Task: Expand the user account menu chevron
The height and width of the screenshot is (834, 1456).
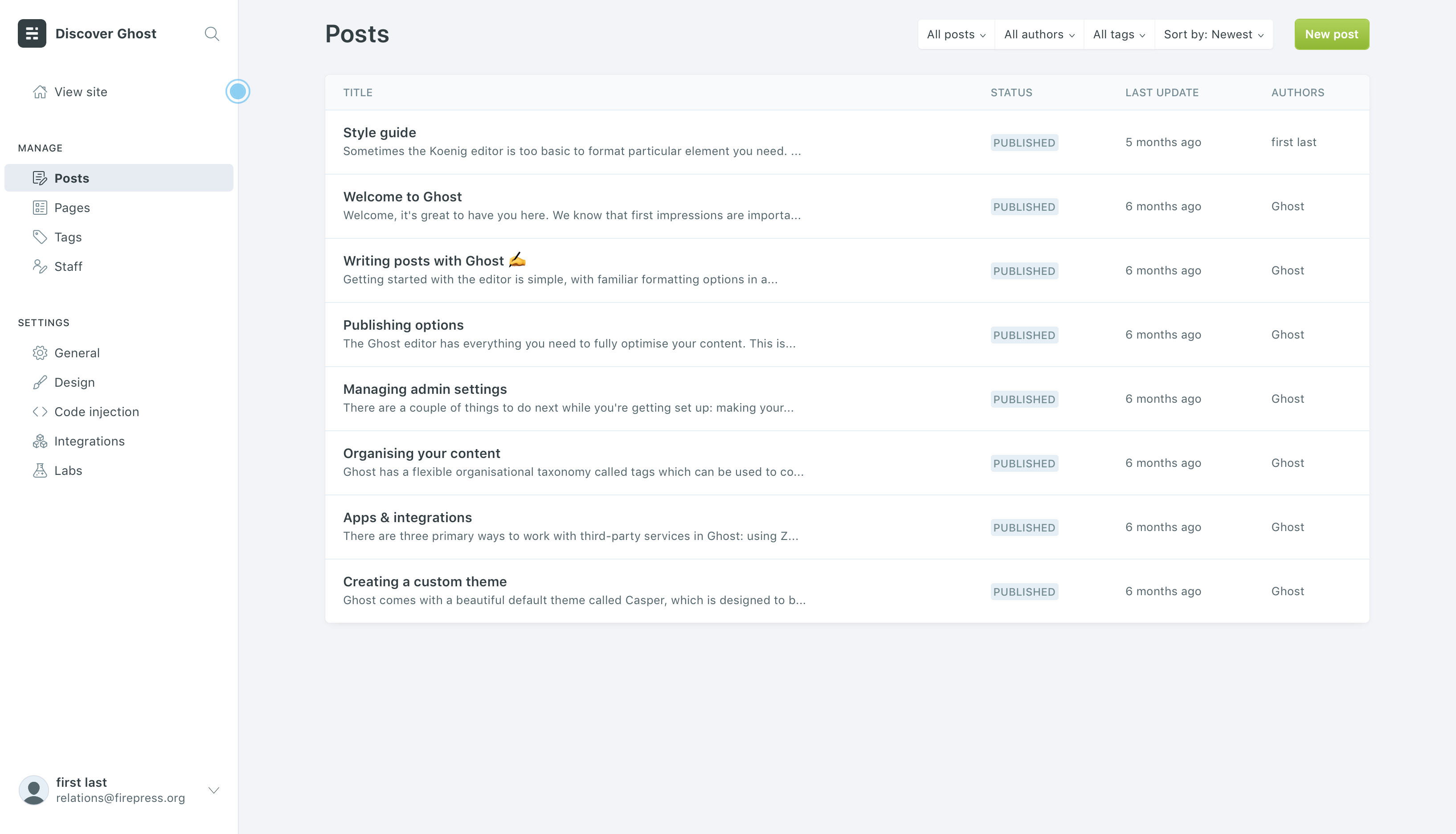Action: 214,790
